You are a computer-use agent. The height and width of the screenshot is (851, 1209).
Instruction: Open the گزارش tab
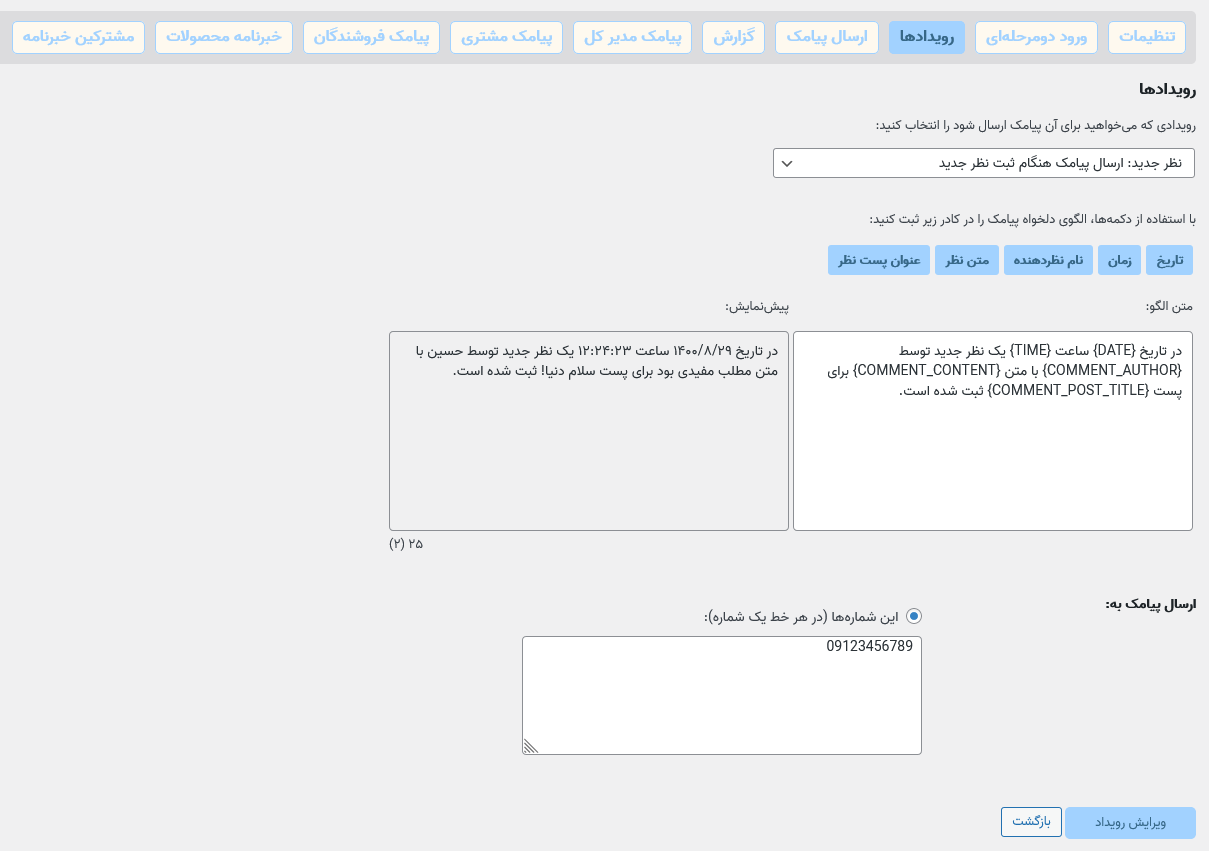733,38
